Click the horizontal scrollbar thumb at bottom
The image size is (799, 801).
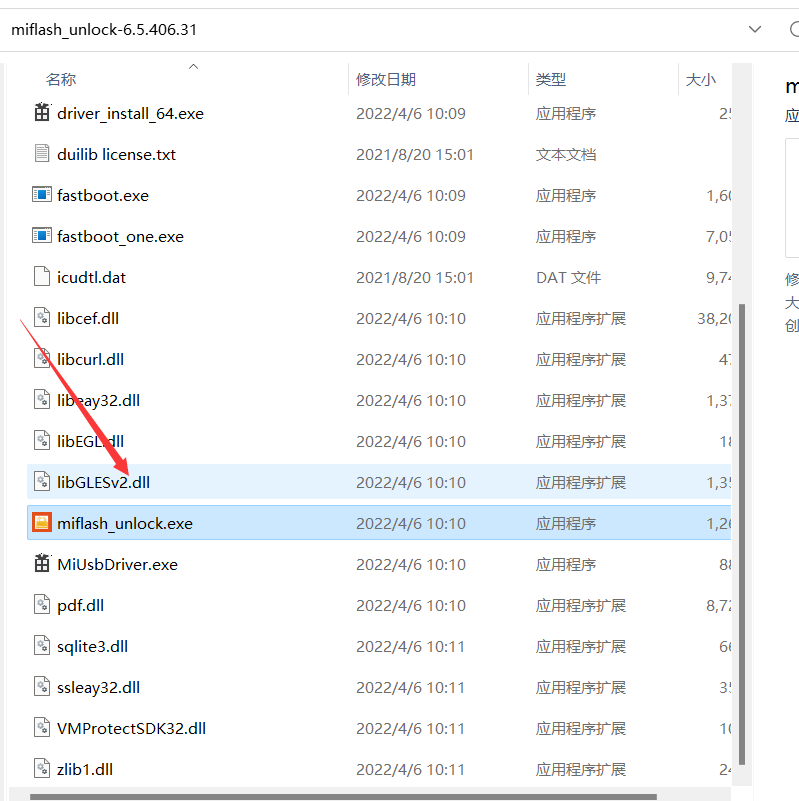click(x=343, y=796)
